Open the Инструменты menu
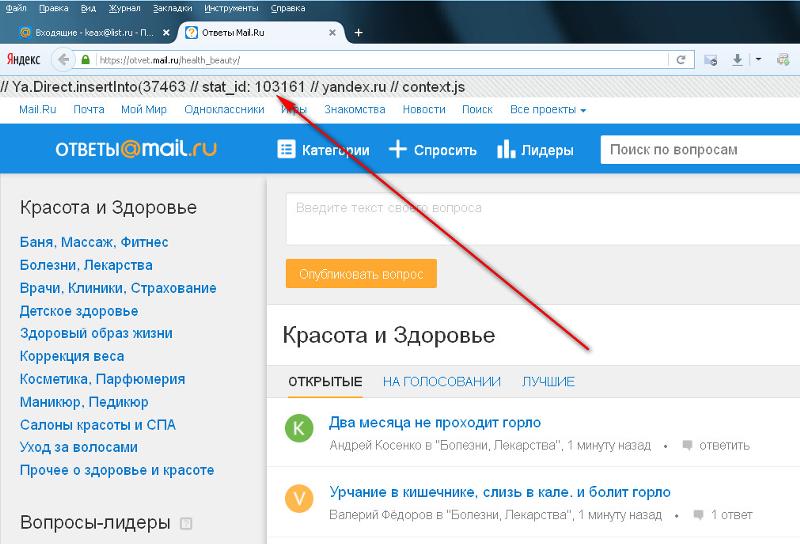 (231, 8)
